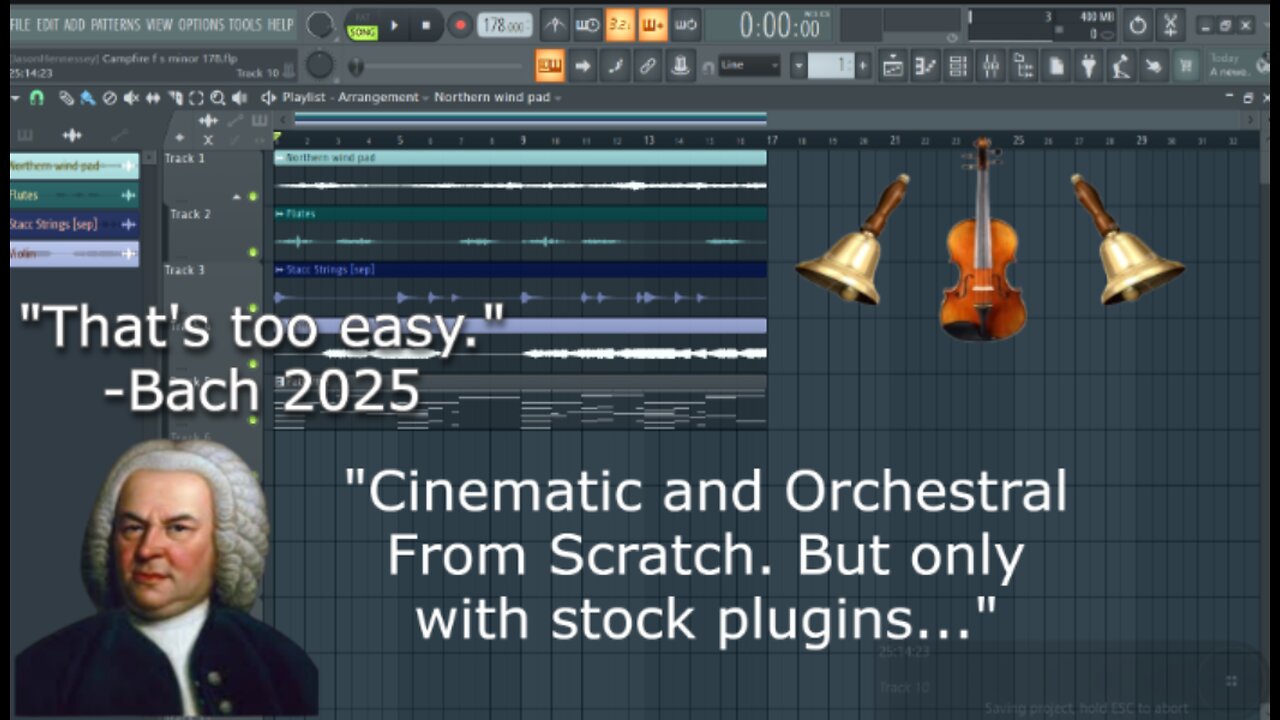Toggle the Playlist magnet snap icon

coord(37,98)
